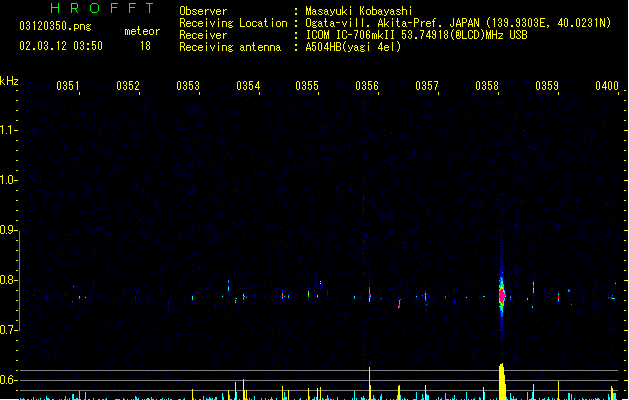Viewport: 629px width, 400px height.
Task: Click the large red meteor echo near 0358
Action: (502, 296)
